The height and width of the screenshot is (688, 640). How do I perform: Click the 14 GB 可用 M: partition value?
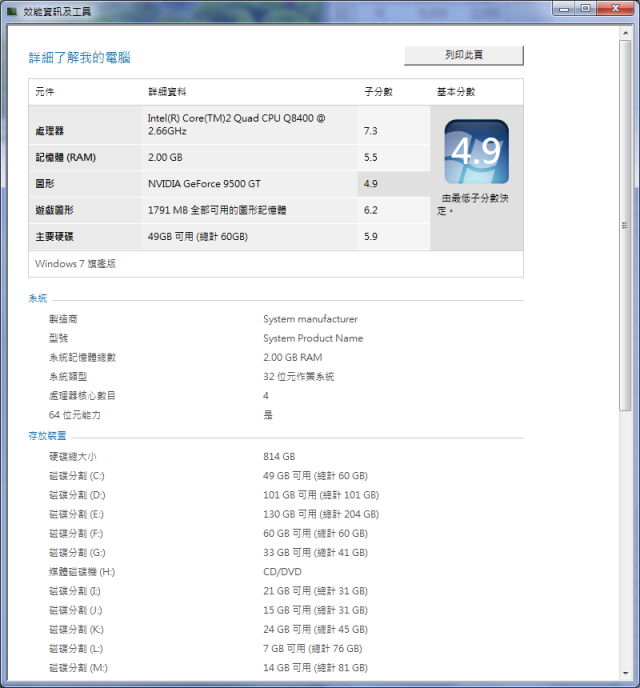point(315,668)
